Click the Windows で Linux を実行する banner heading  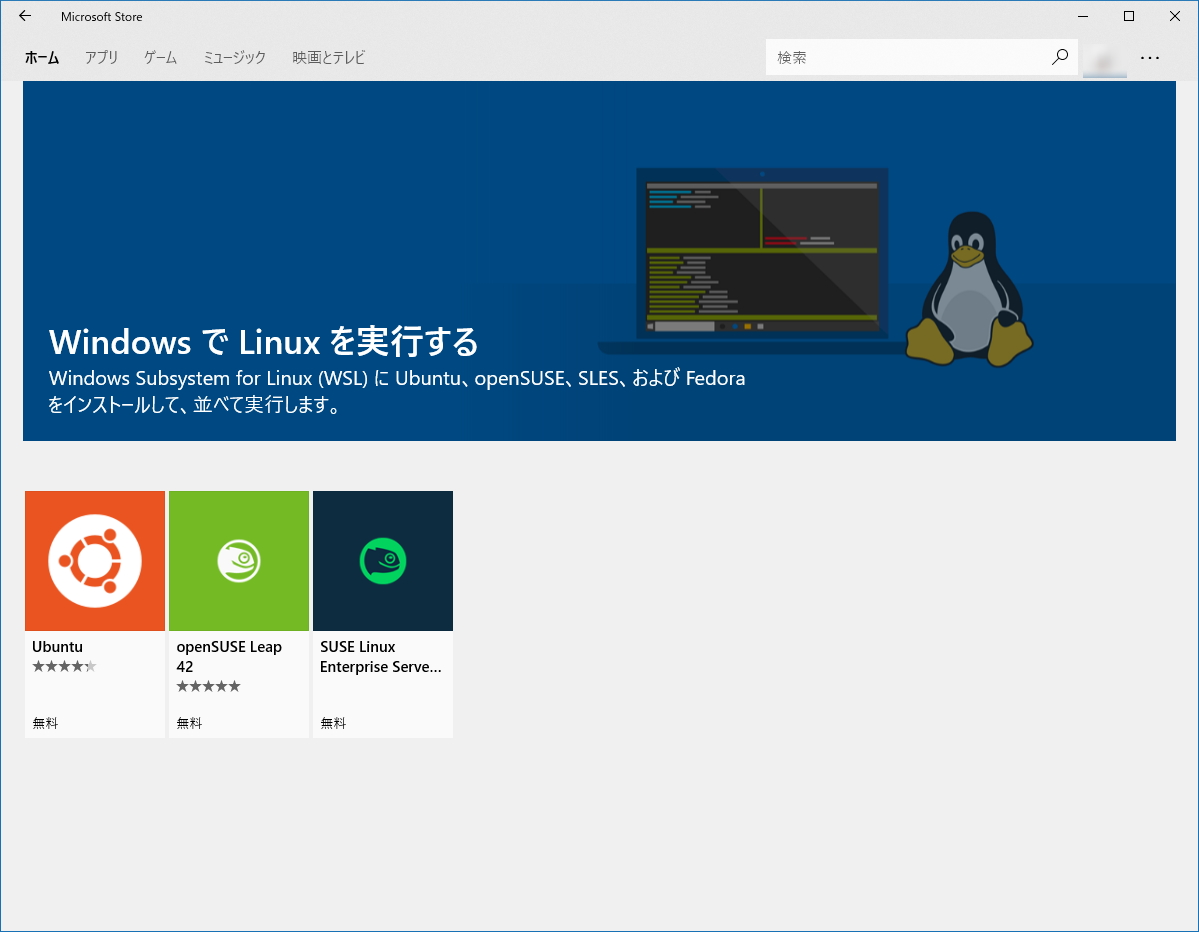pos(264,342)
